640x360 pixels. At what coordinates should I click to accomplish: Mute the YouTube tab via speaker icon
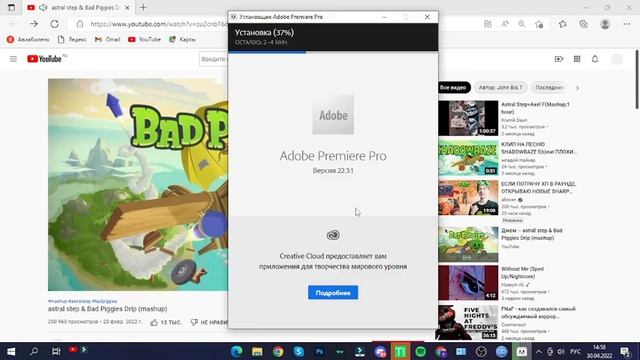pos(43,7)
